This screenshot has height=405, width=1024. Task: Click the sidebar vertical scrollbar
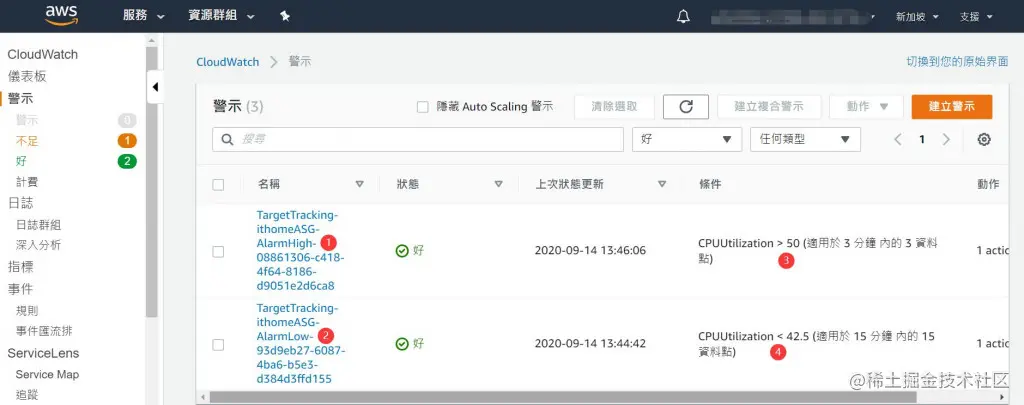tap(152, 180)
